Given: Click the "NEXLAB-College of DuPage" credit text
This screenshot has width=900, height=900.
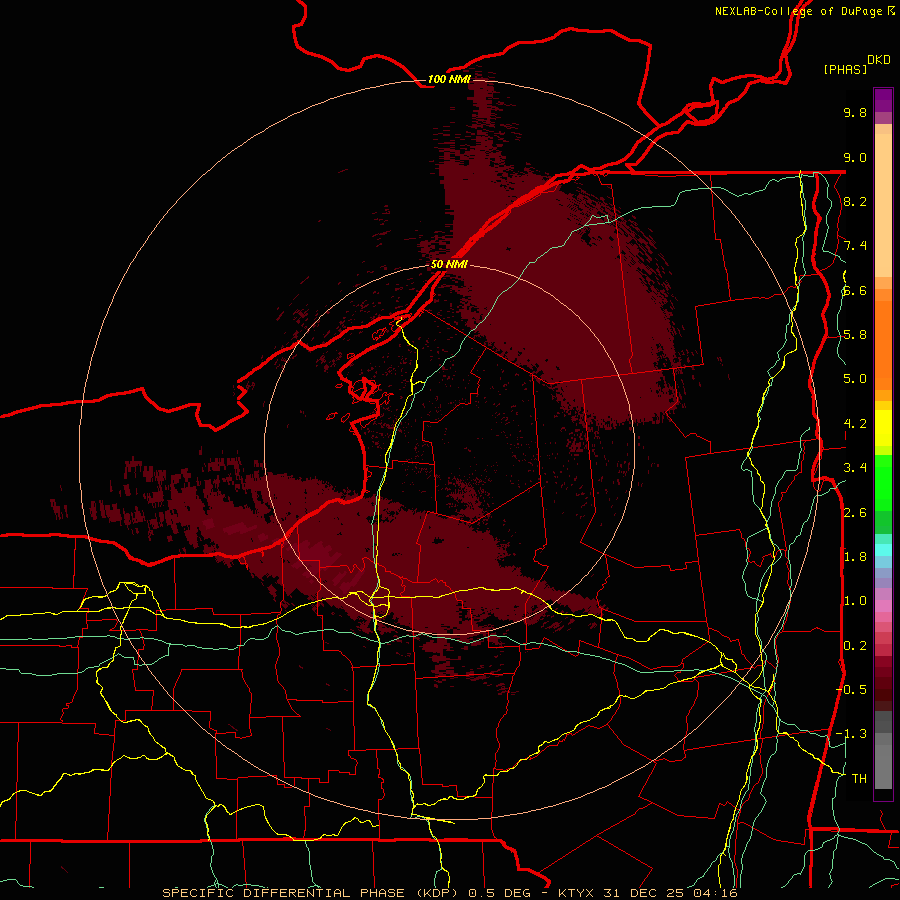Looking at the screenshot, I should point(798,11).
